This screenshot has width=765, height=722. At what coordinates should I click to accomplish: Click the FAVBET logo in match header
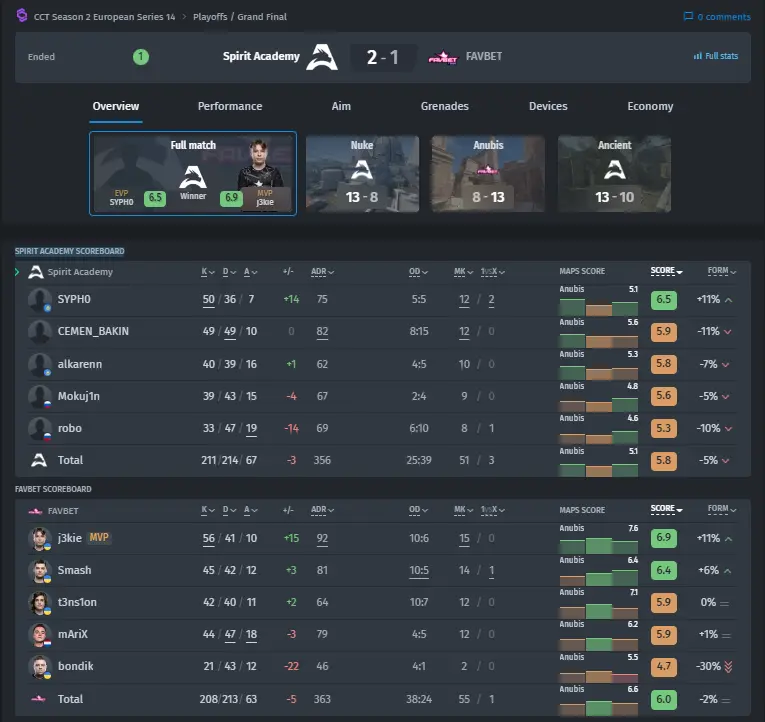[443, 58]
